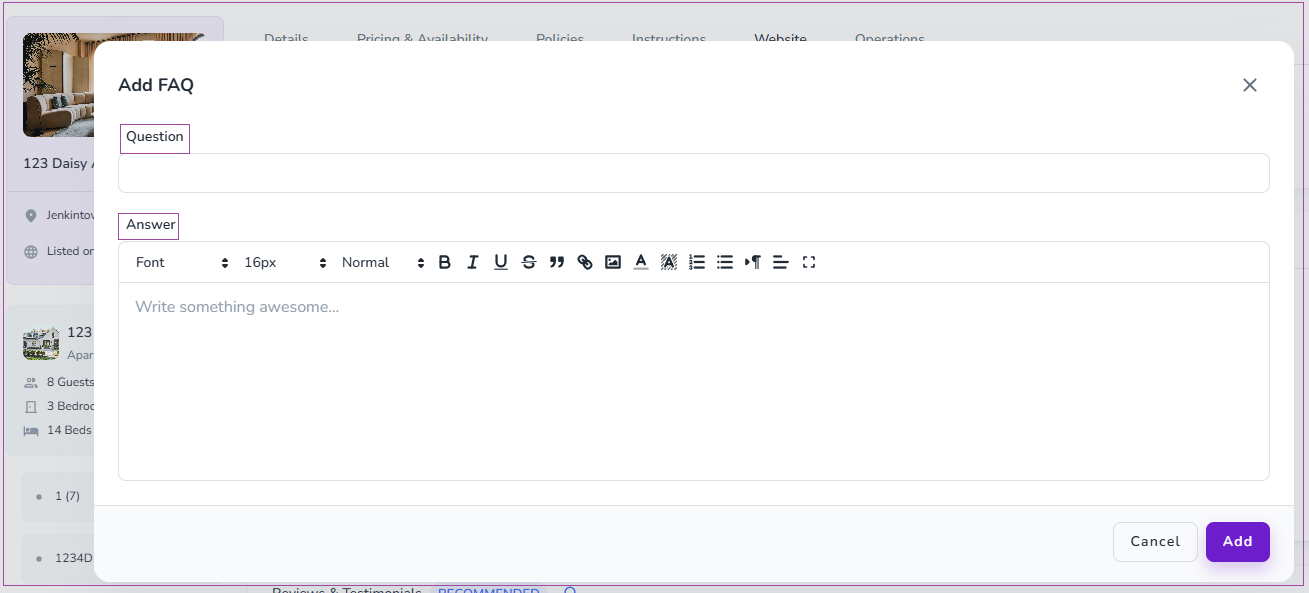Click the property photo thumbnail behind the dialog

(59, 85)
